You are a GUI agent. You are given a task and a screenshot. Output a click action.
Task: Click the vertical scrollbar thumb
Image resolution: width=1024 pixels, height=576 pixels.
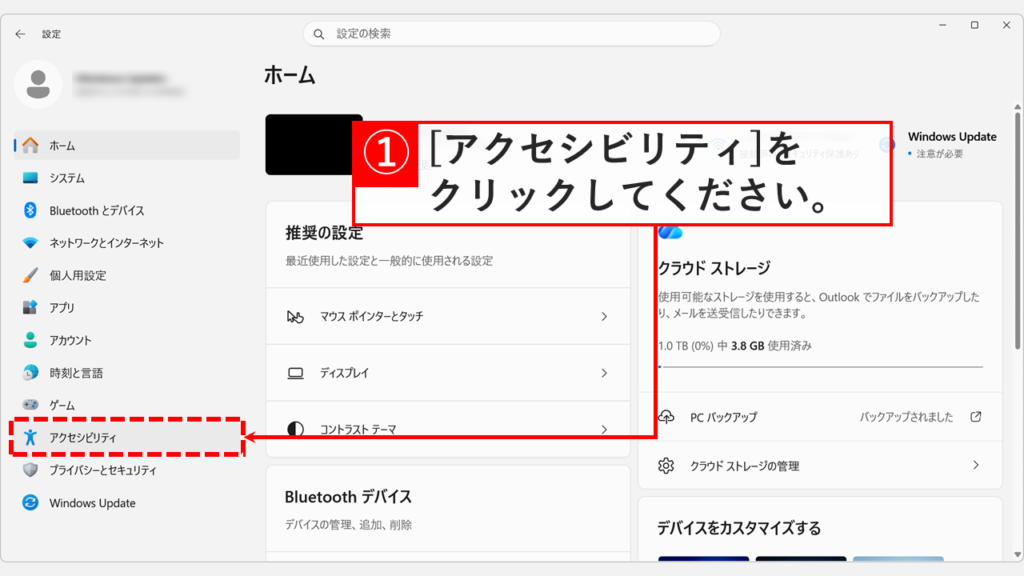[1017, 231]
